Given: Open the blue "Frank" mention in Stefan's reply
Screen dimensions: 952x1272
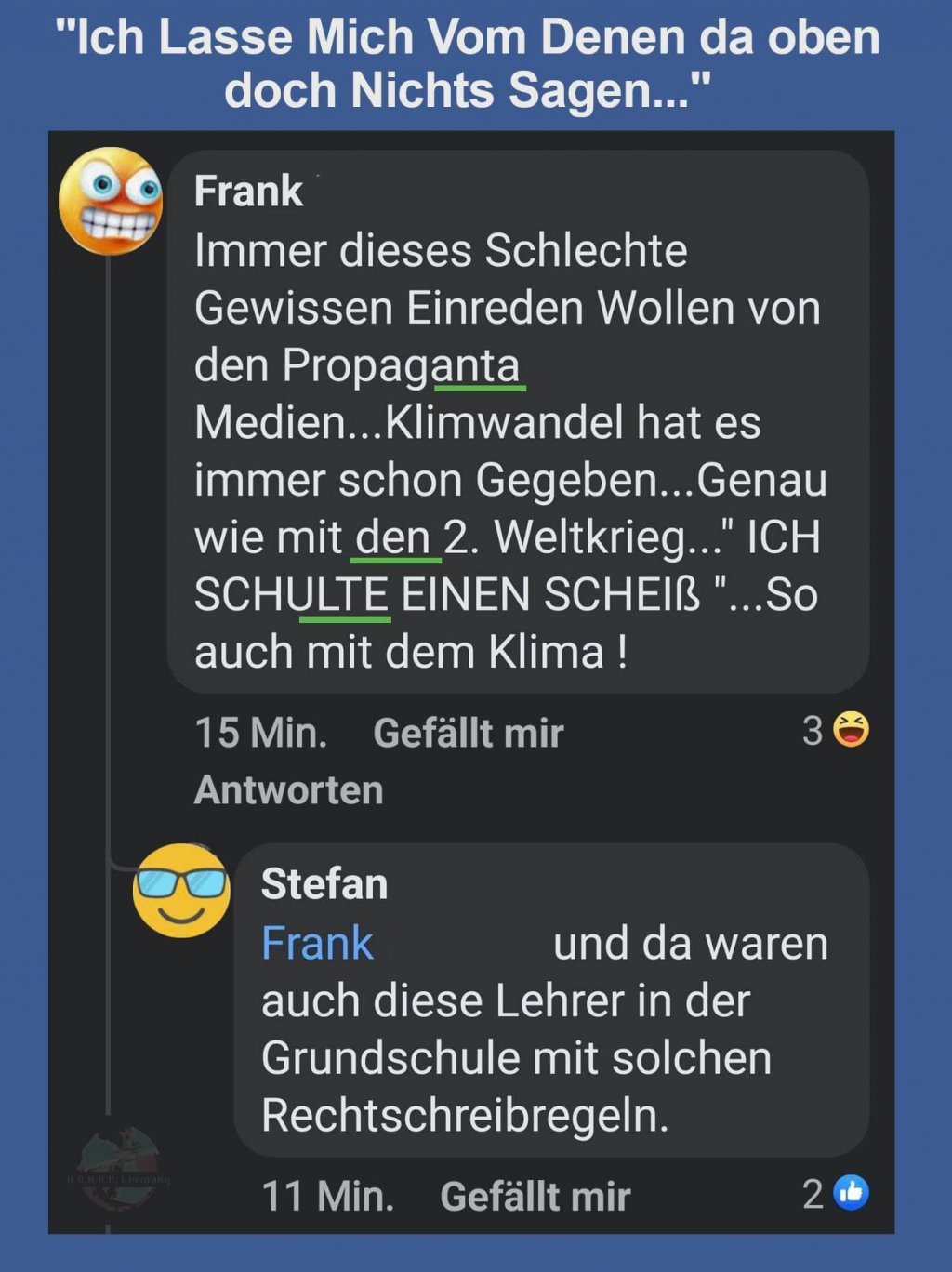Looking at the screenshot, I should [x=317, y=943].
